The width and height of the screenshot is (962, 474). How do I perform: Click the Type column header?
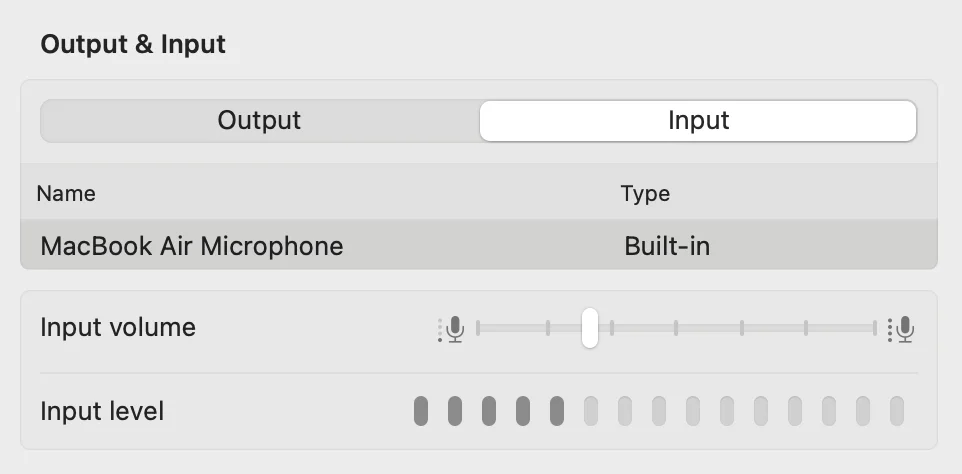[645, 193]
